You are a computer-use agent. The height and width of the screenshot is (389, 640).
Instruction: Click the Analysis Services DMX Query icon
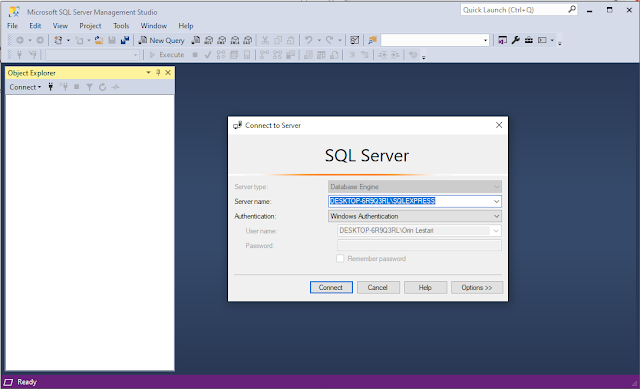(x=222, y=40)
